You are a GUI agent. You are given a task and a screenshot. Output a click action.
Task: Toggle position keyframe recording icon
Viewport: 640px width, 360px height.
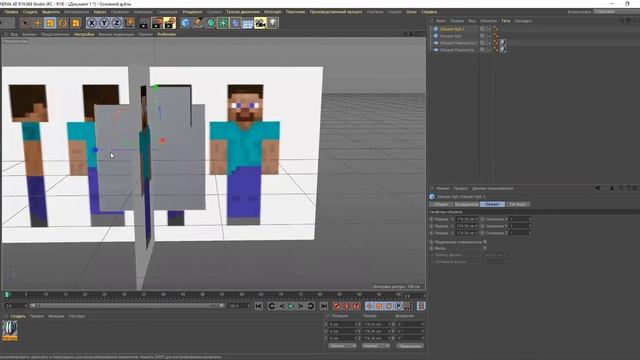[369, 306]
